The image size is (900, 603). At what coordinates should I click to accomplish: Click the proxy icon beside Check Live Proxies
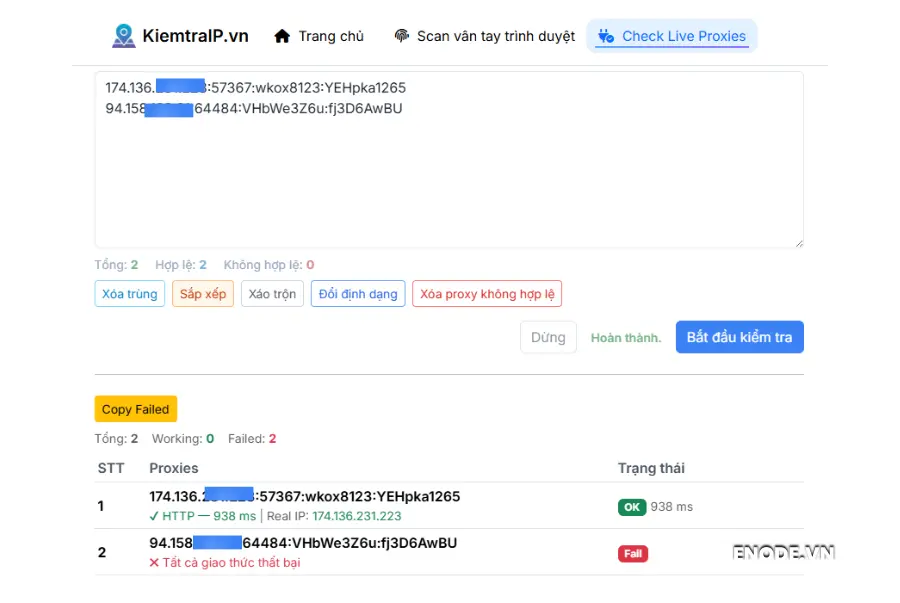click(x=608, y=36)
